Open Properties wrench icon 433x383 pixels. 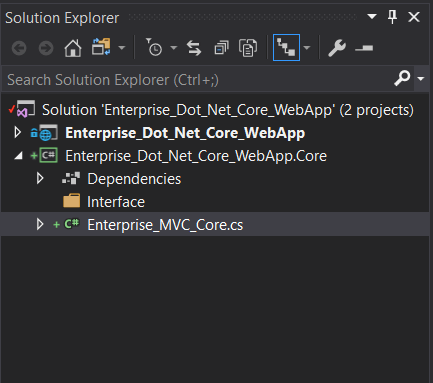click(x=337, y=48)
